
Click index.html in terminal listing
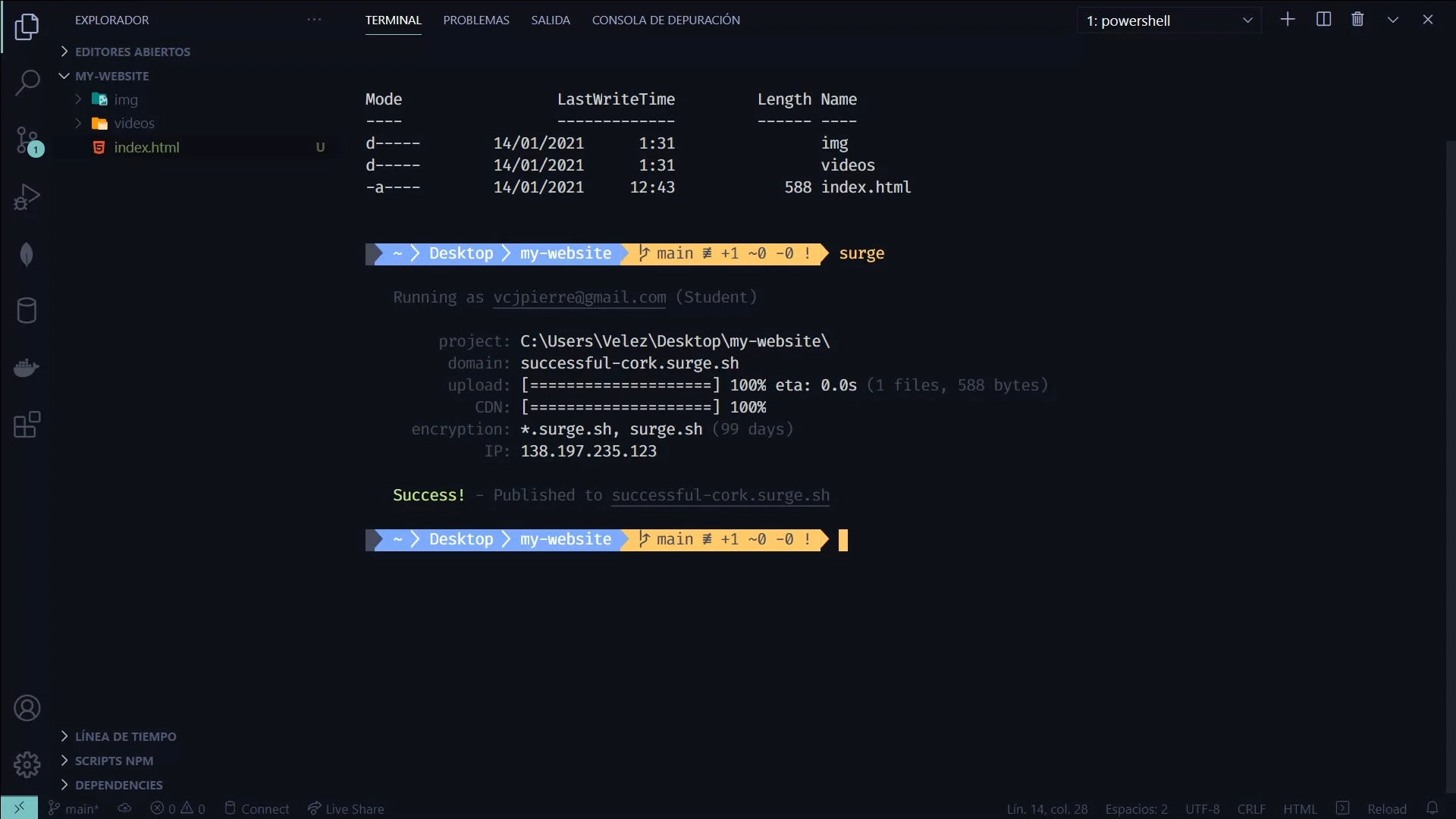click(866, 187)
